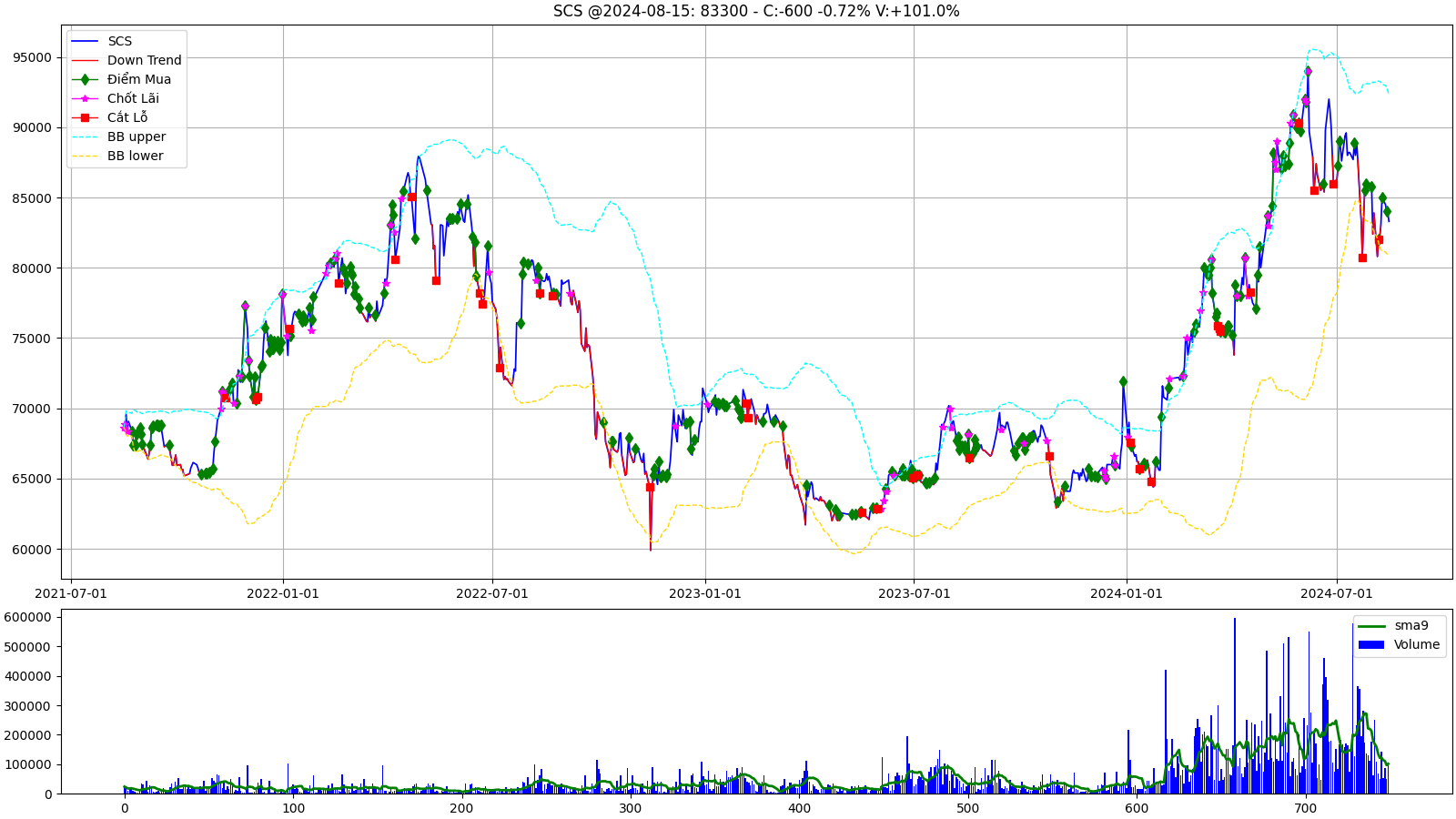Click the 300000 volume axis label
This screenshot has height=819, width=1456.
click(x=29, y=705)
